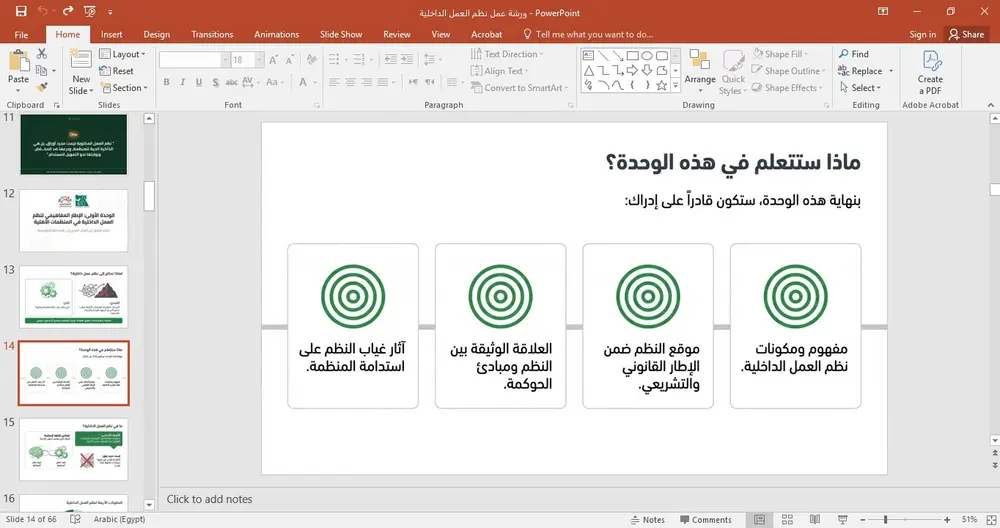Click the Slide Sorter view icon
1000x528 pixels.
pyautogui.click(x=788, y=520)
